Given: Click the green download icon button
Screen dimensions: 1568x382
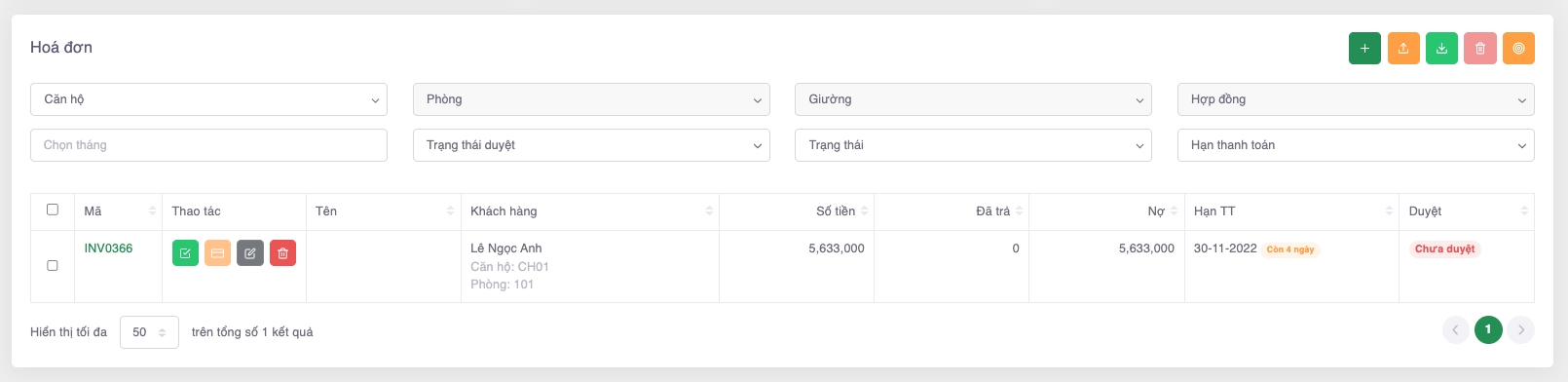Looking at the screenshot, I should [1441, 48].
